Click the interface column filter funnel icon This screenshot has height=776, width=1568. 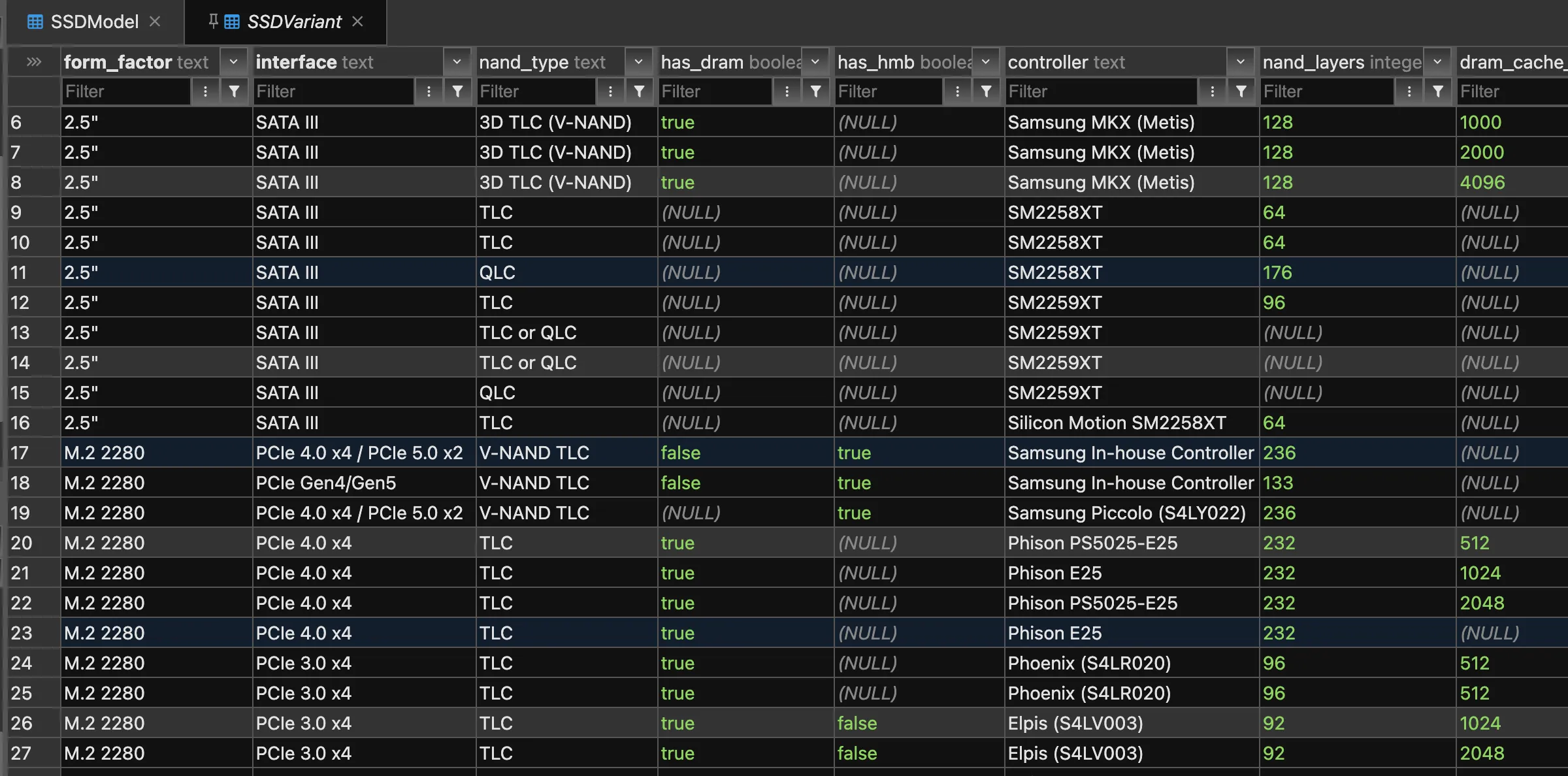(458, 91)
